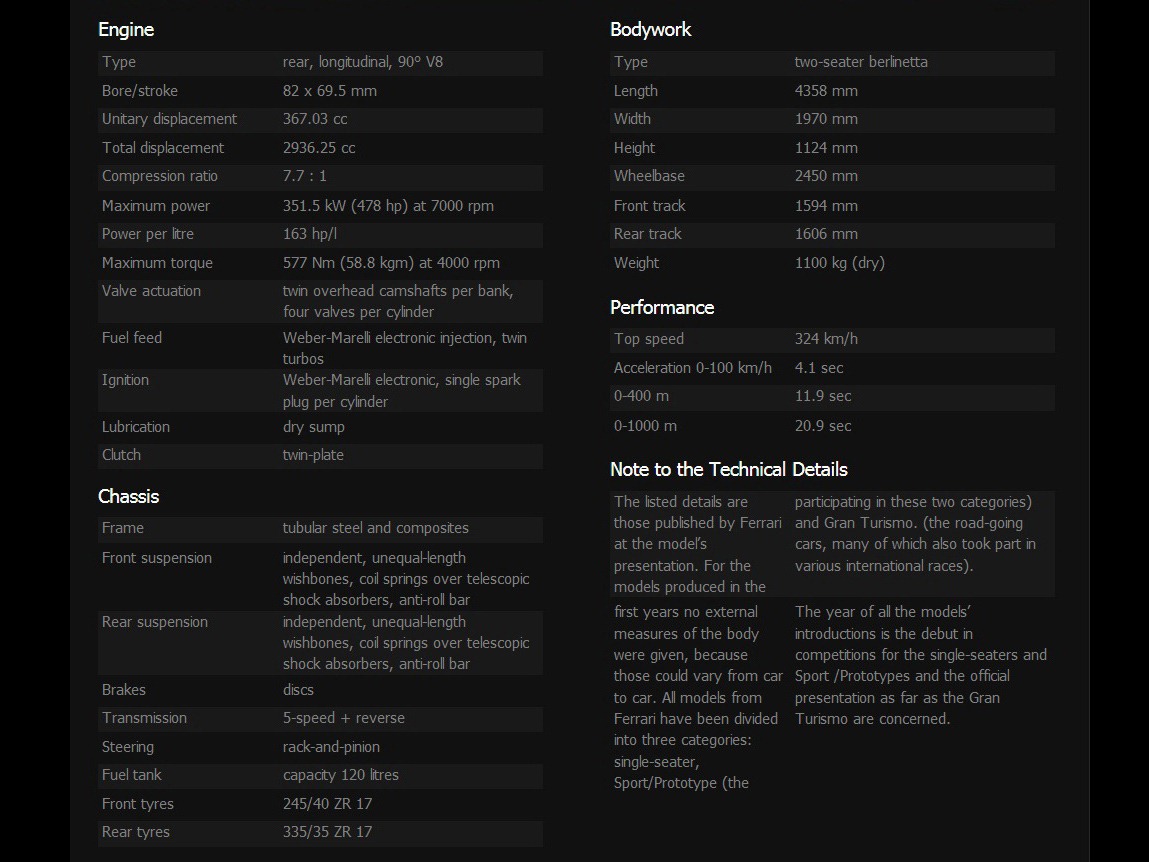Select the Total displacement row label

click(x=163, y=148)
